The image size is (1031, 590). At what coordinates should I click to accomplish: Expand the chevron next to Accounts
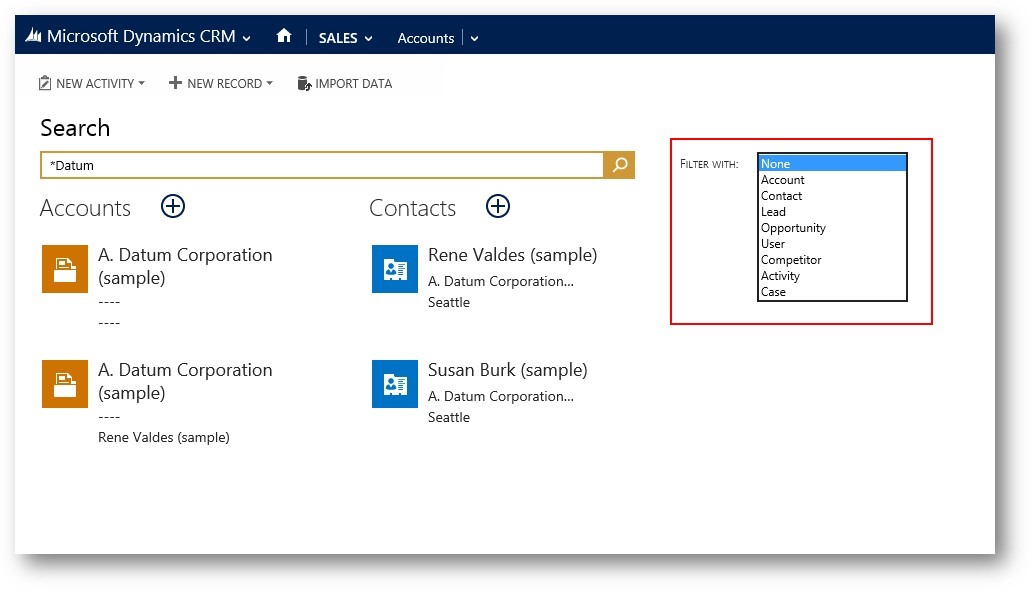click(474, 38)
